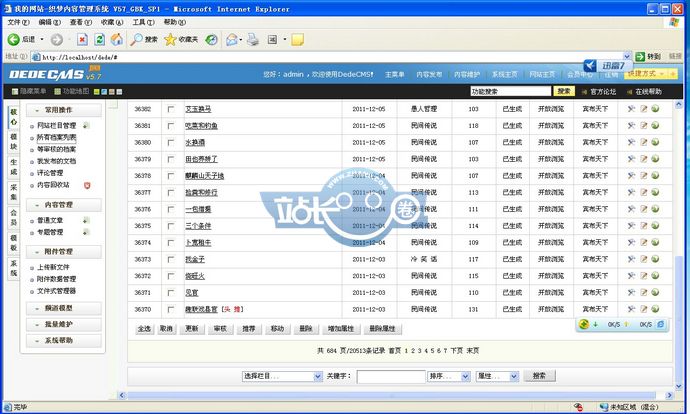
Task: Go to the 下页 next page link
Action: (457, 351)
